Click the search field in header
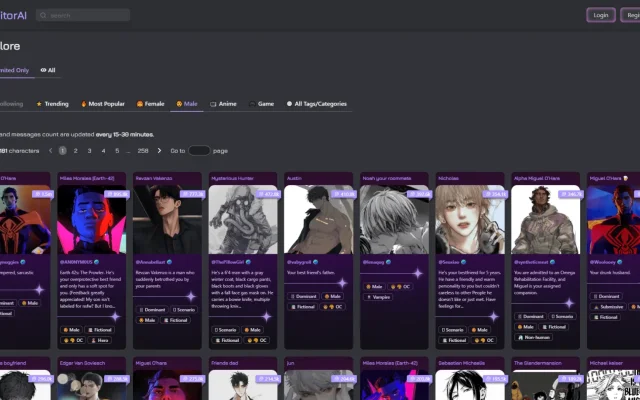 point(83,15)
